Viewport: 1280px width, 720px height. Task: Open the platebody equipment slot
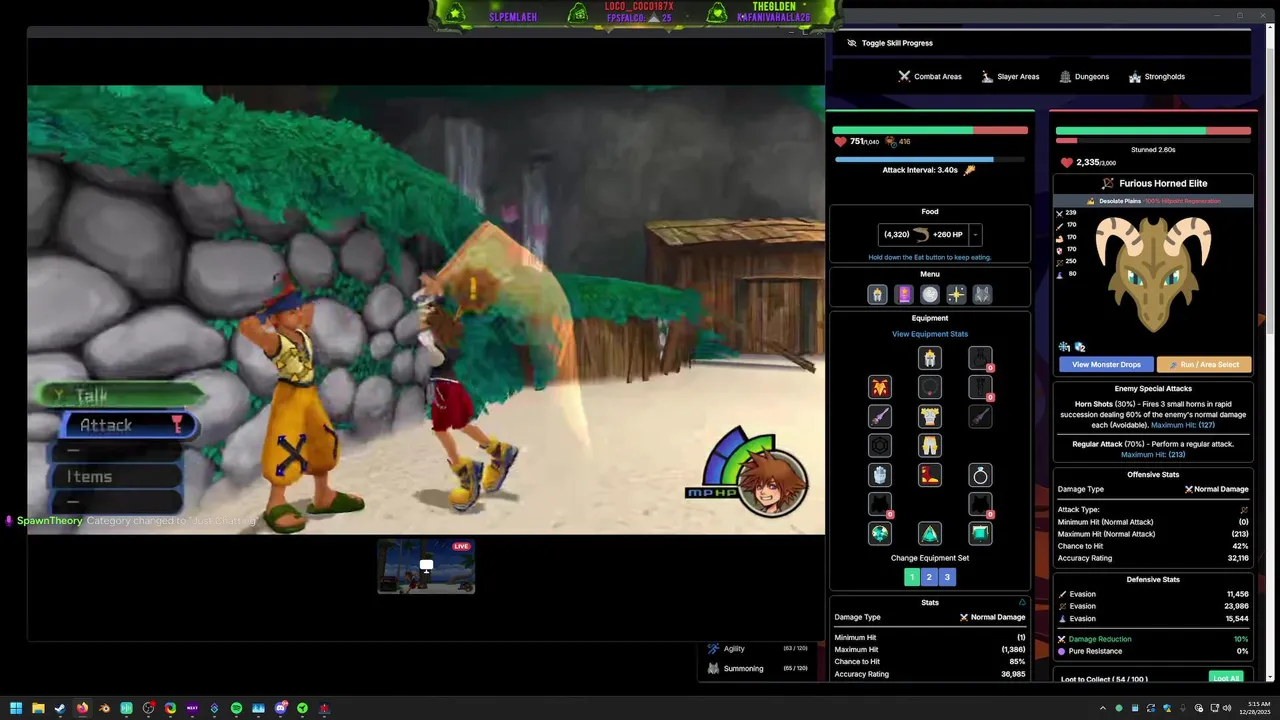pos(930,416)
